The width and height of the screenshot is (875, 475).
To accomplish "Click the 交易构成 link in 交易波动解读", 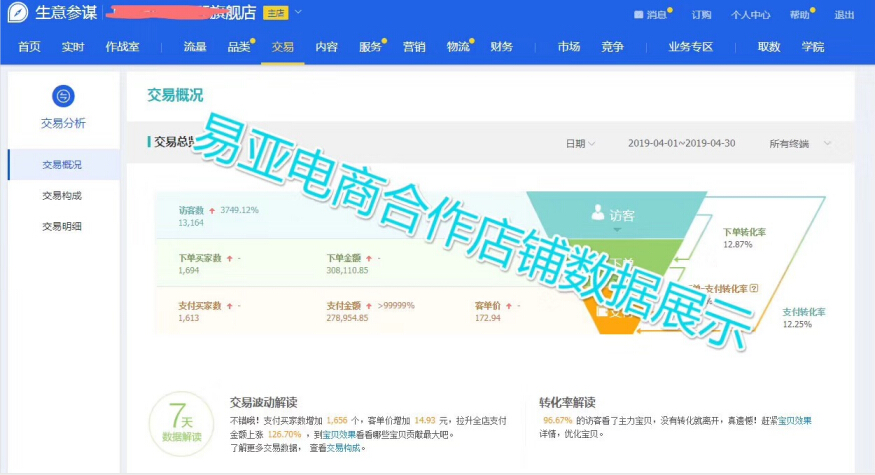I will click(344, 448).
